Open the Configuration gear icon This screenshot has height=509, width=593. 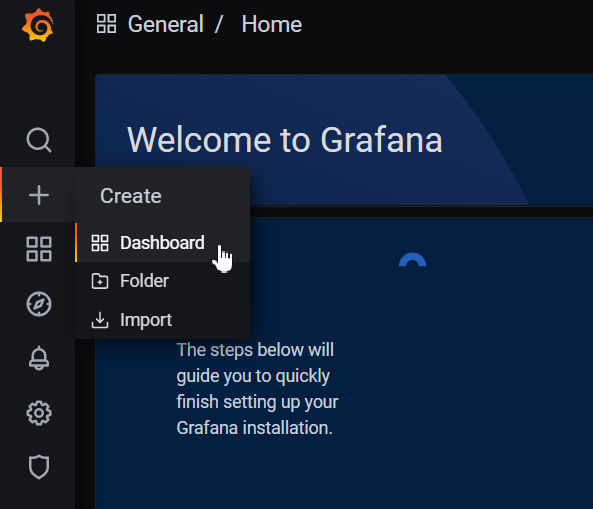tap(39, 413)
